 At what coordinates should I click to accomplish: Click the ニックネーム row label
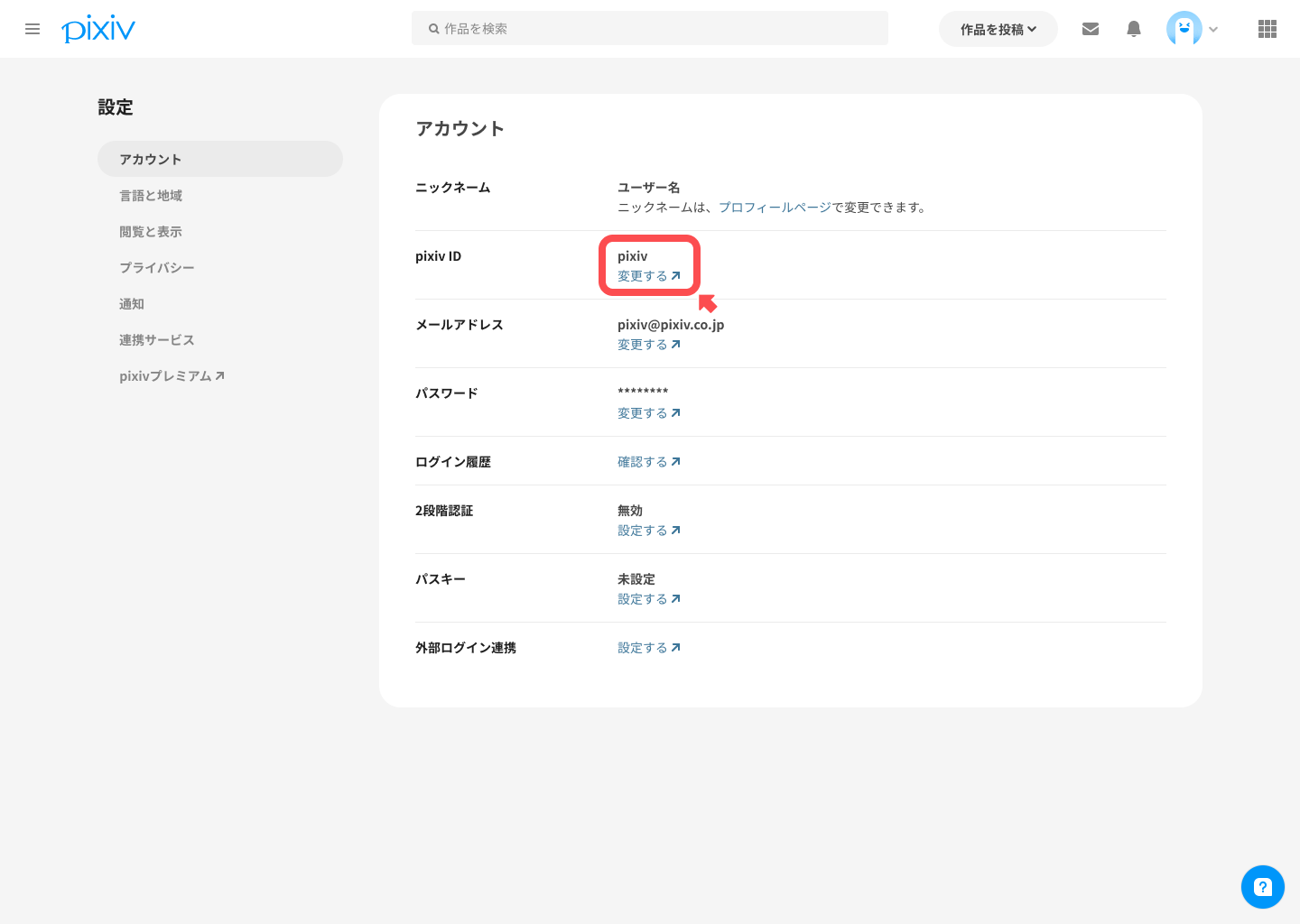click(x=453, y=188)
